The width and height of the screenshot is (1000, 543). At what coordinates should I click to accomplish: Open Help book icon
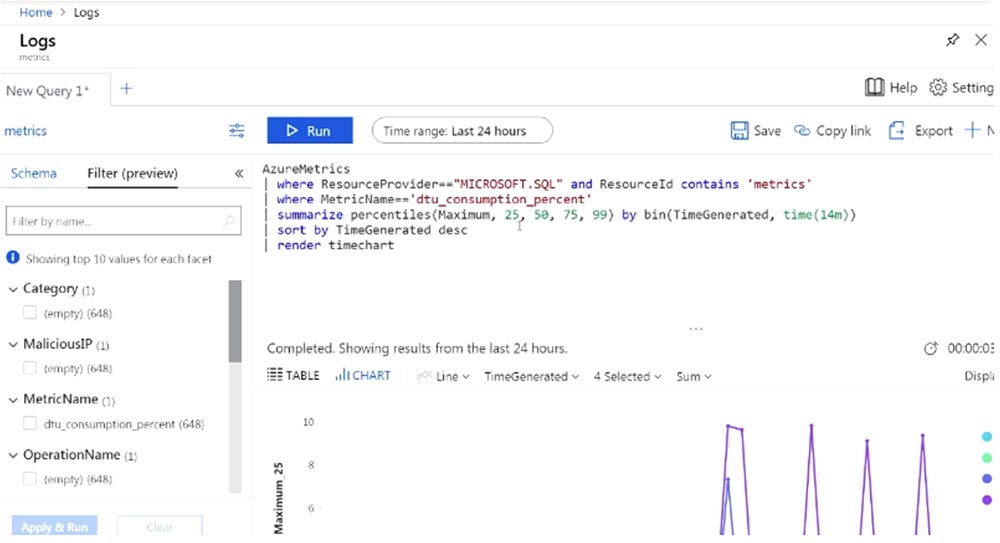pyautogui.click(x=875, y=88)
